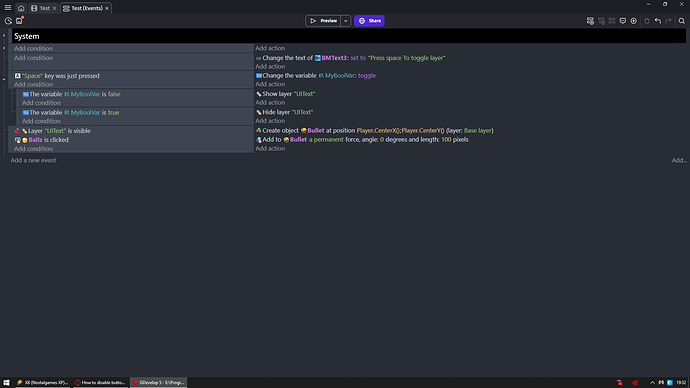This screenshot has height=388, width=690.
Task: Open the main hamburger menu
Action: click(x=7, y=8)
